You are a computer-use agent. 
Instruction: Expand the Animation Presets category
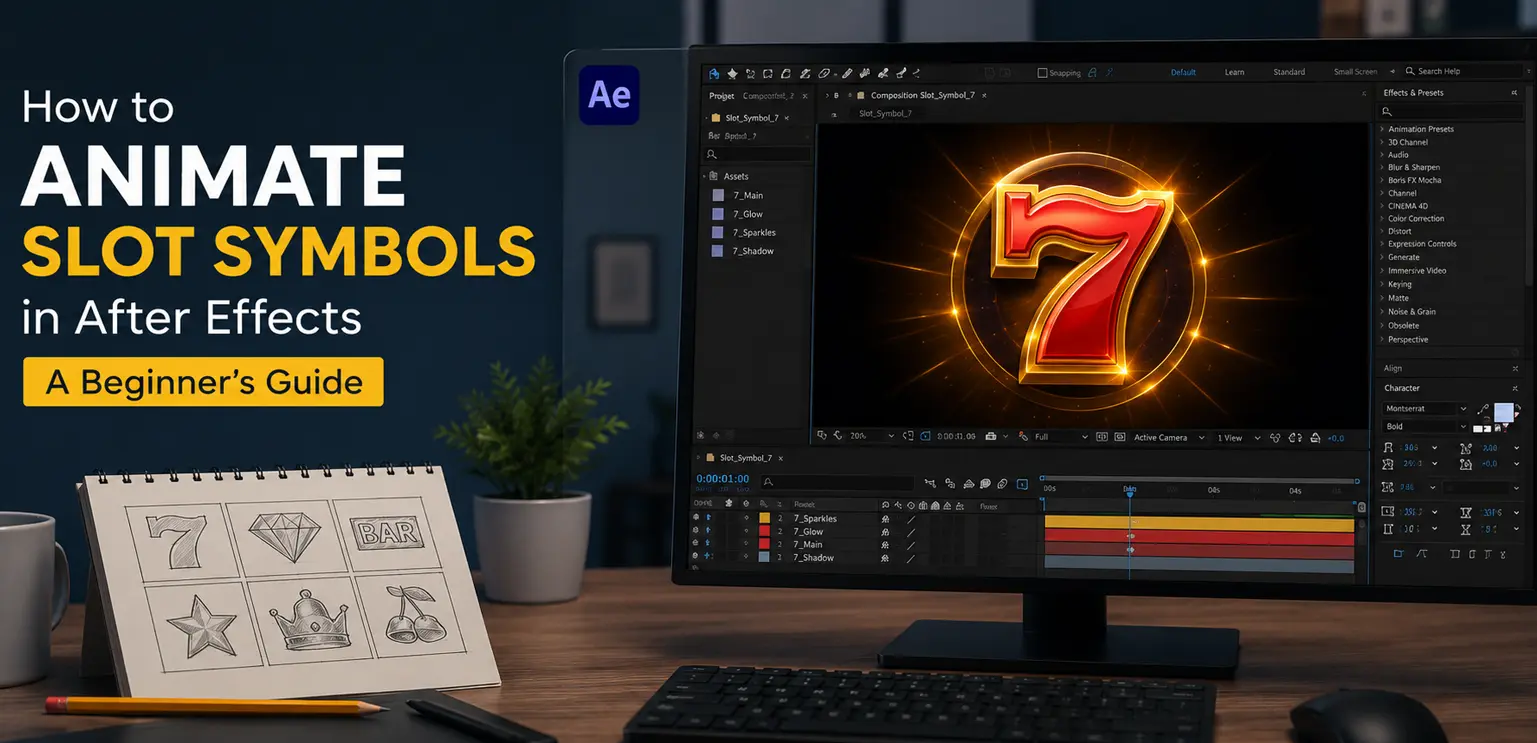pyautogui.click(x=1383, y=129)
